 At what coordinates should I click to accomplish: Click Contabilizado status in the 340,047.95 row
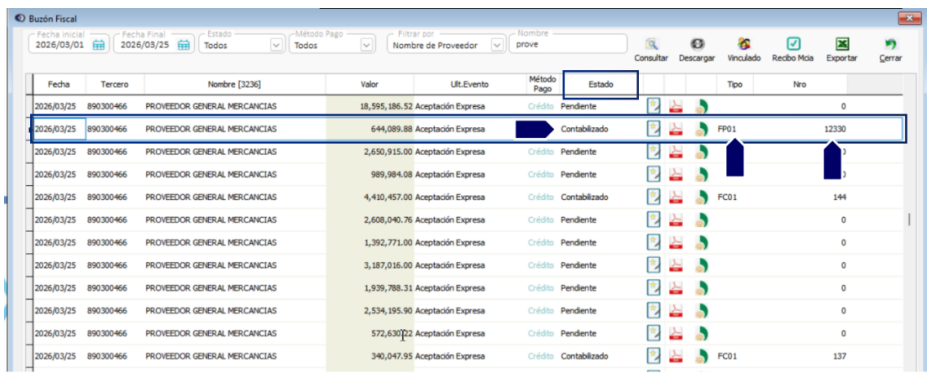(584, 356)
